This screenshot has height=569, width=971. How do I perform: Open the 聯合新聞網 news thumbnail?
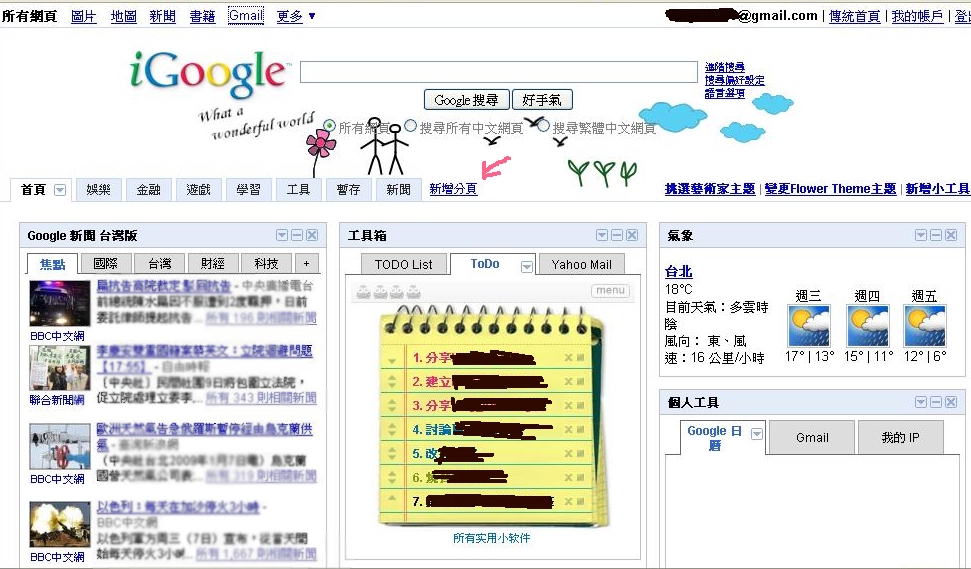pos(60,368)
